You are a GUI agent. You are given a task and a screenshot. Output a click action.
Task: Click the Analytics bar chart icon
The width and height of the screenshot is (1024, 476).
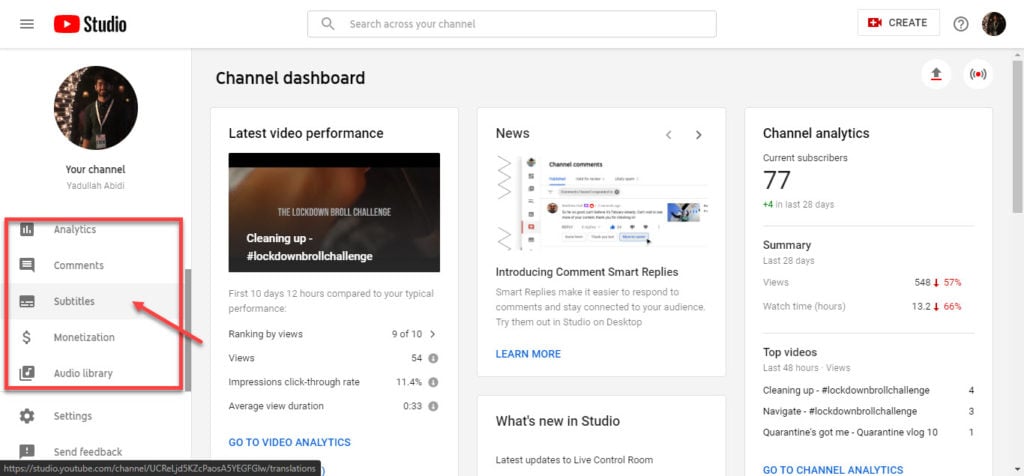coord(27,229)
